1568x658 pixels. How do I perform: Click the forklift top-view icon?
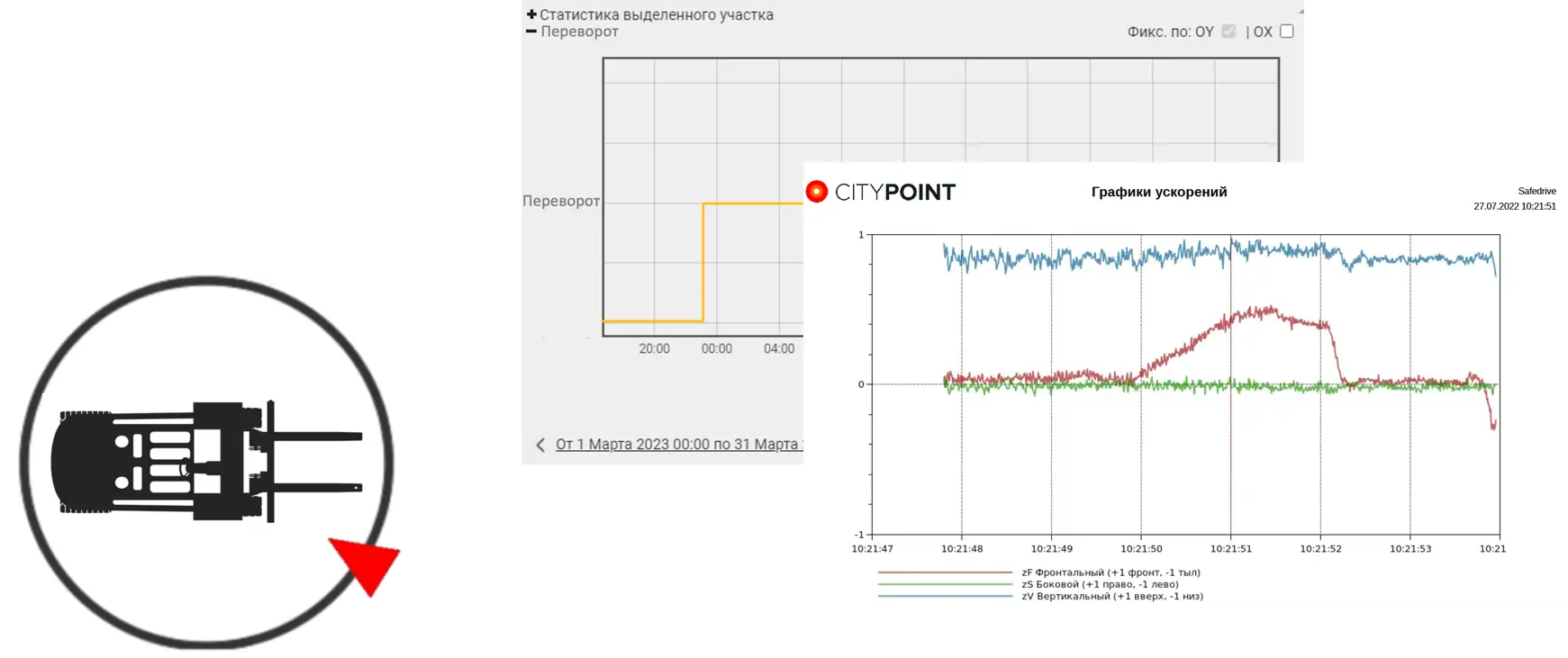point(207,462)
